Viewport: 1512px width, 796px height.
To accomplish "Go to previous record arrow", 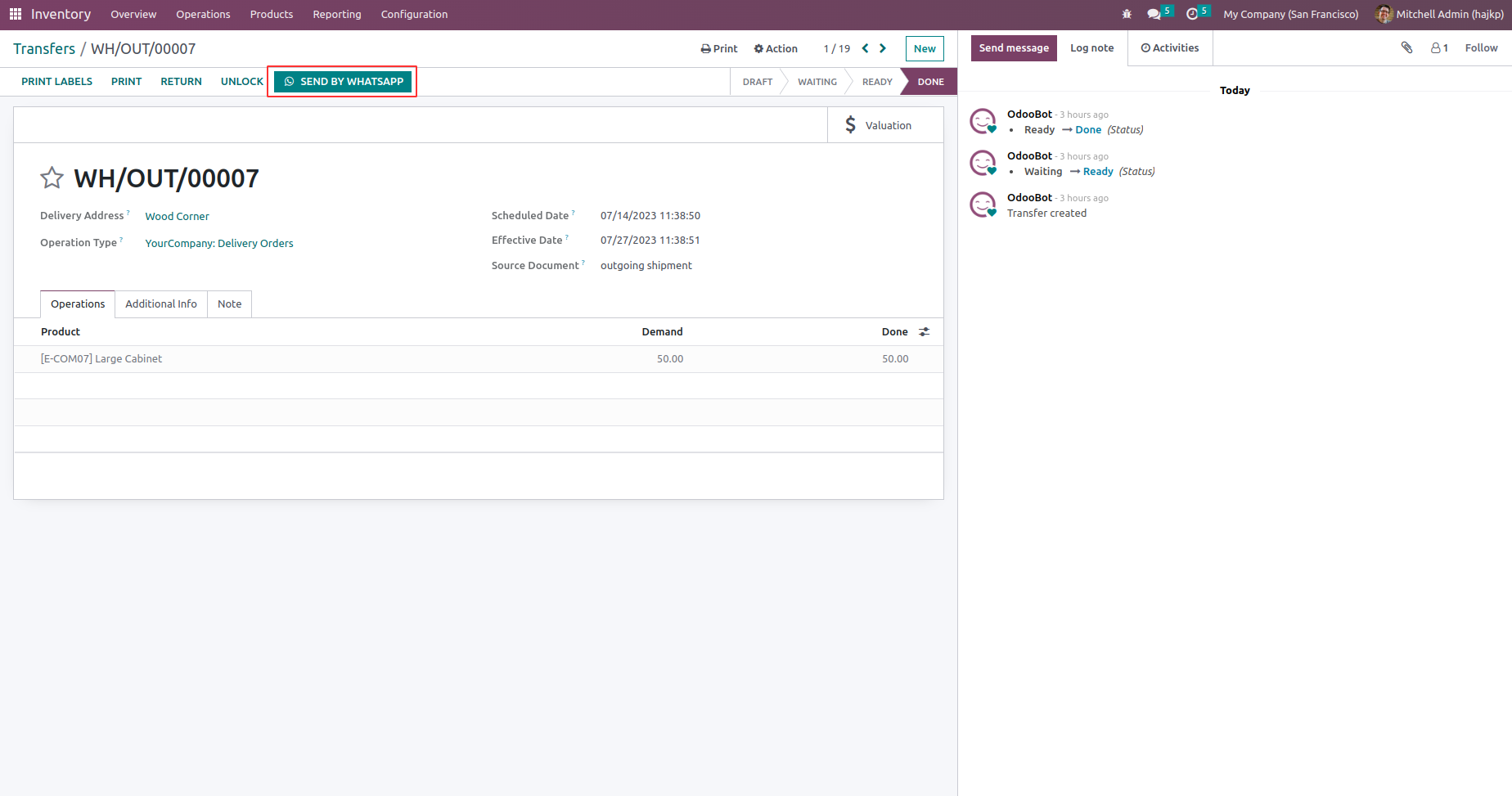I will point(865,48).
